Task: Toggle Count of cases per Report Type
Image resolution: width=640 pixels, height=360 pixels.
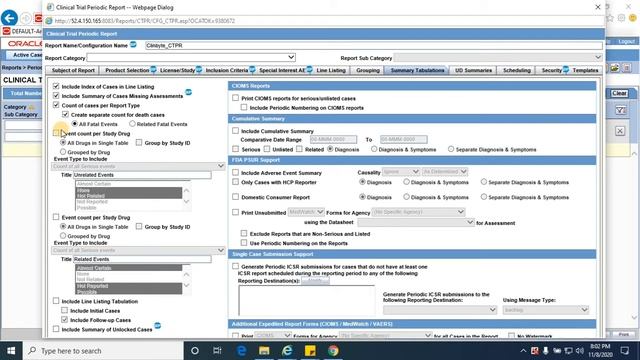Action: point(56,105)
